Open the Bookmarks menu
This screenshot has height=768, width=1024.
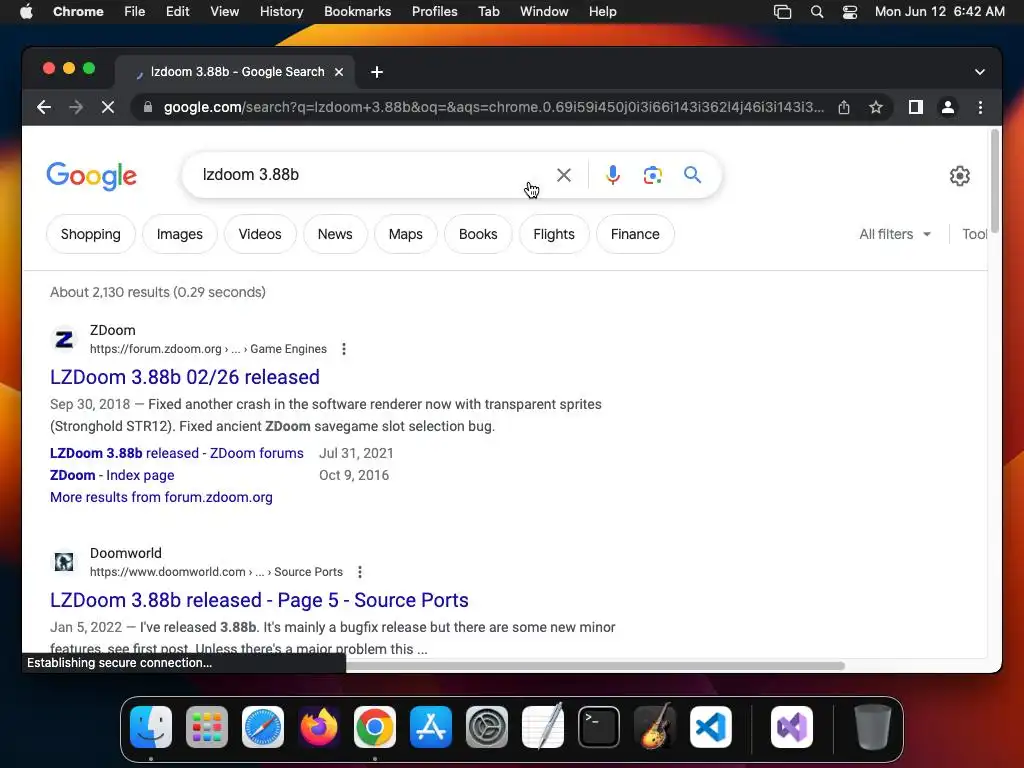pos(357,12)
